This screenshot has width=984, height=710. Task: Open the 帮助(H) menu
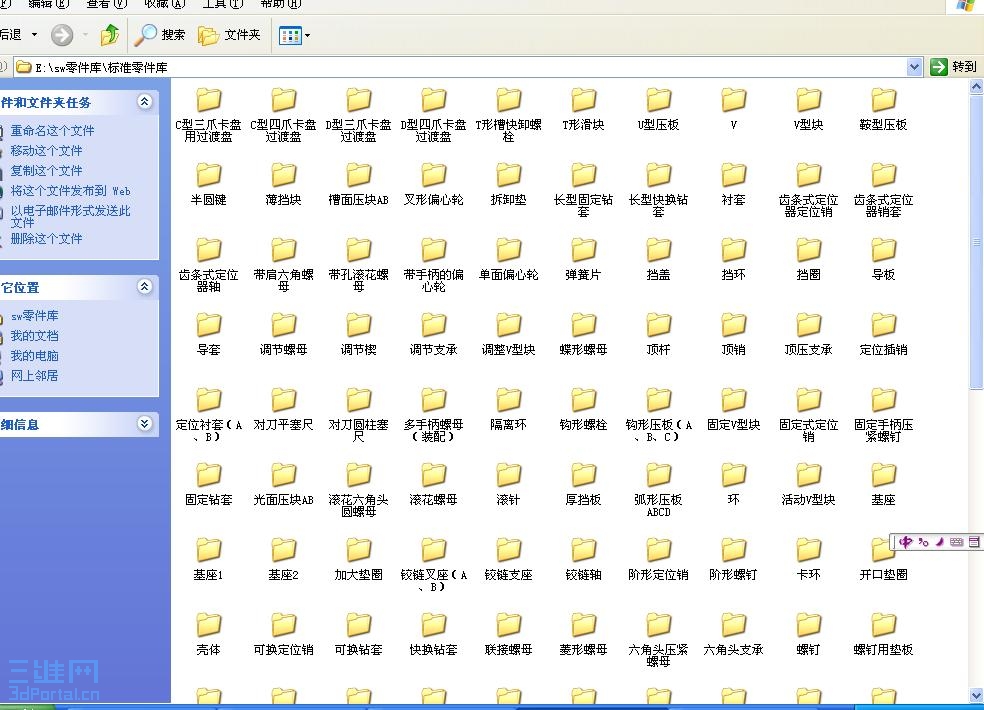[281, 4]
